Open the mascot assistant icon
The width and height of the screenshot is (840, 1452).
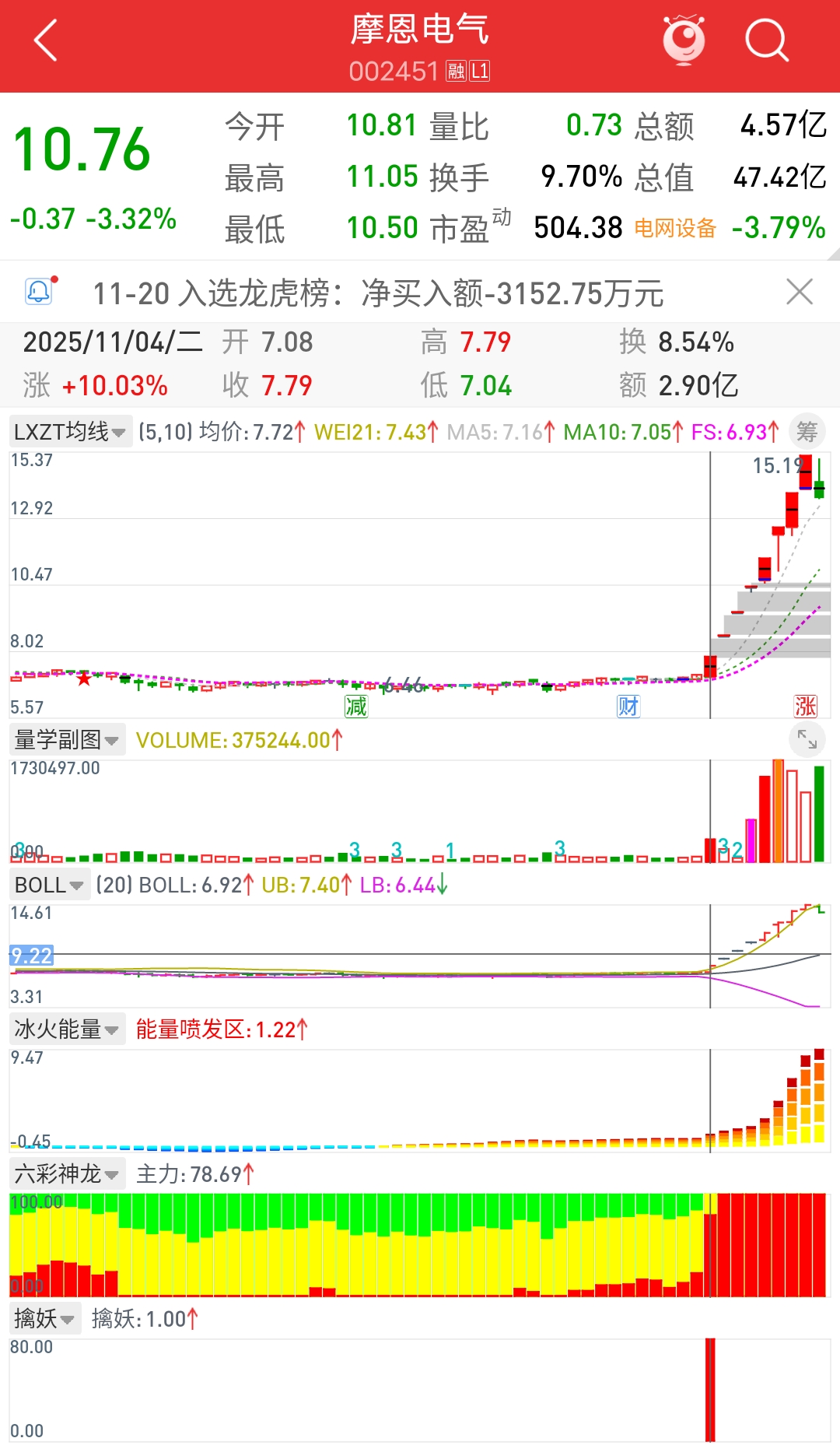tap(684, 40)
